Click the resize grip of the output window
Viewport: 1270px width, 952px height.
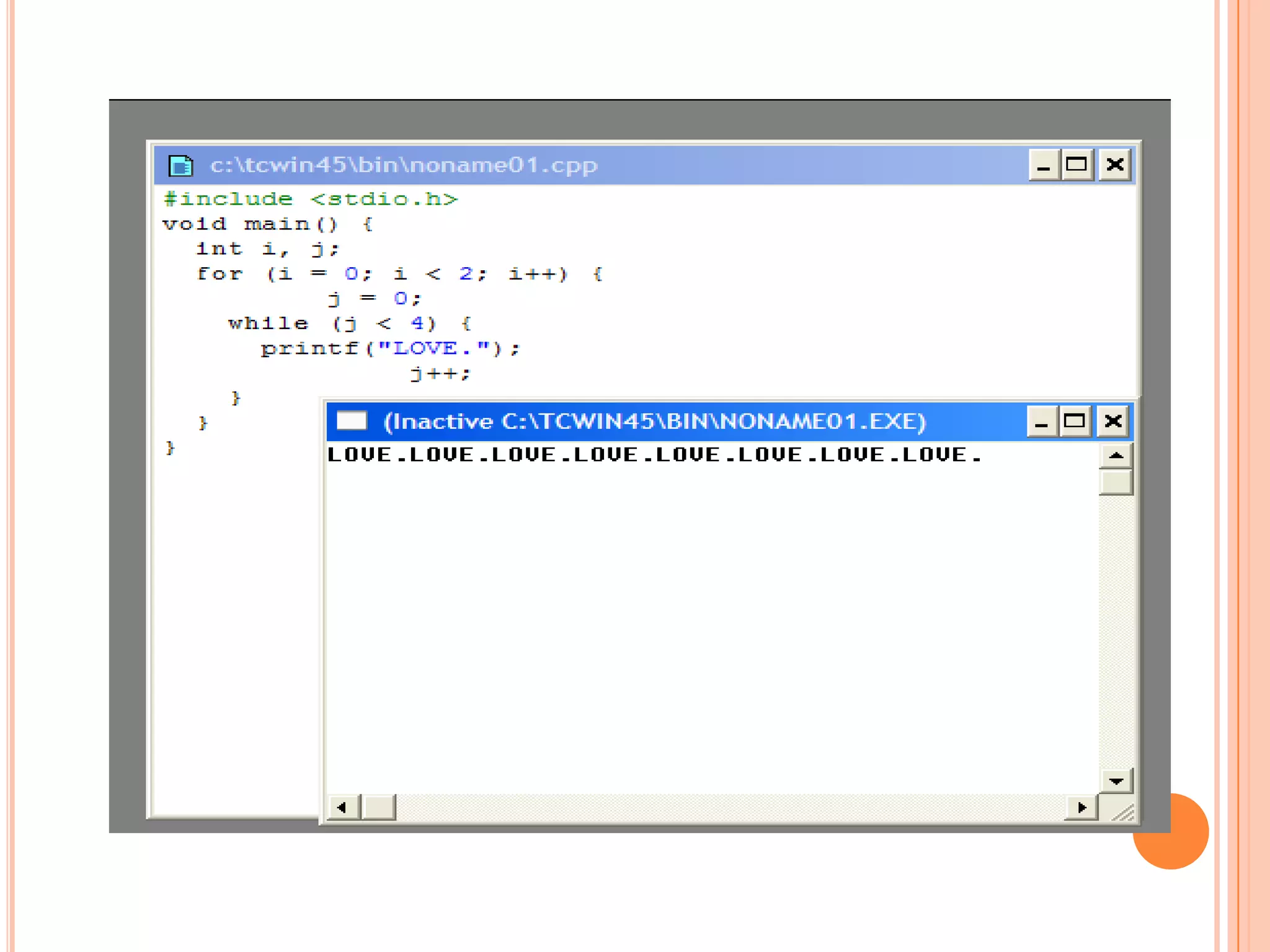[x=1123, y=811]
